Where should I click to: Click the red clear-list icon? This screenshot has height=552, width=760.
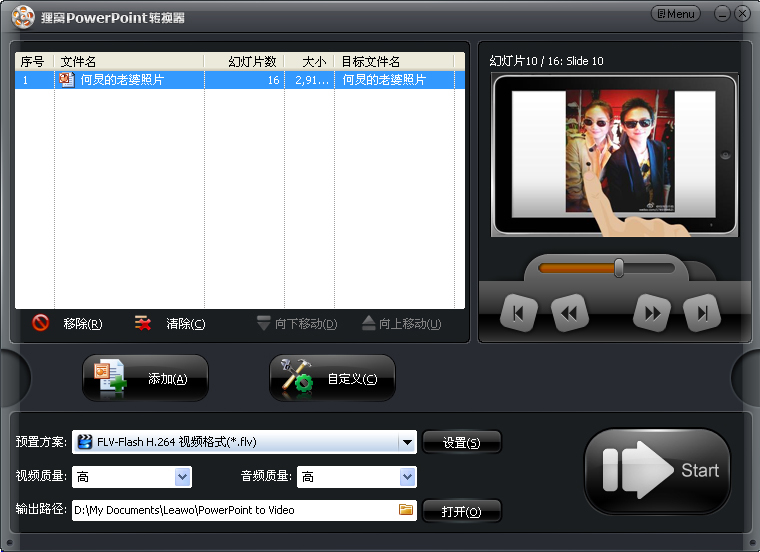click(142, 323)
